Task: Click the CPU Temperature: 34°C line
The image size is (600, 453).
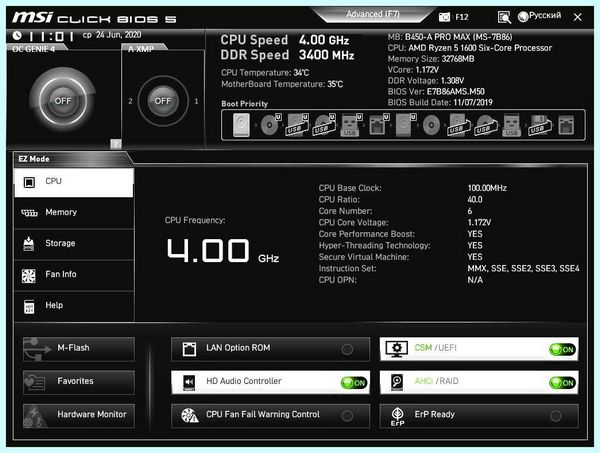Action: pyautogui.click(x=265, y=73)
